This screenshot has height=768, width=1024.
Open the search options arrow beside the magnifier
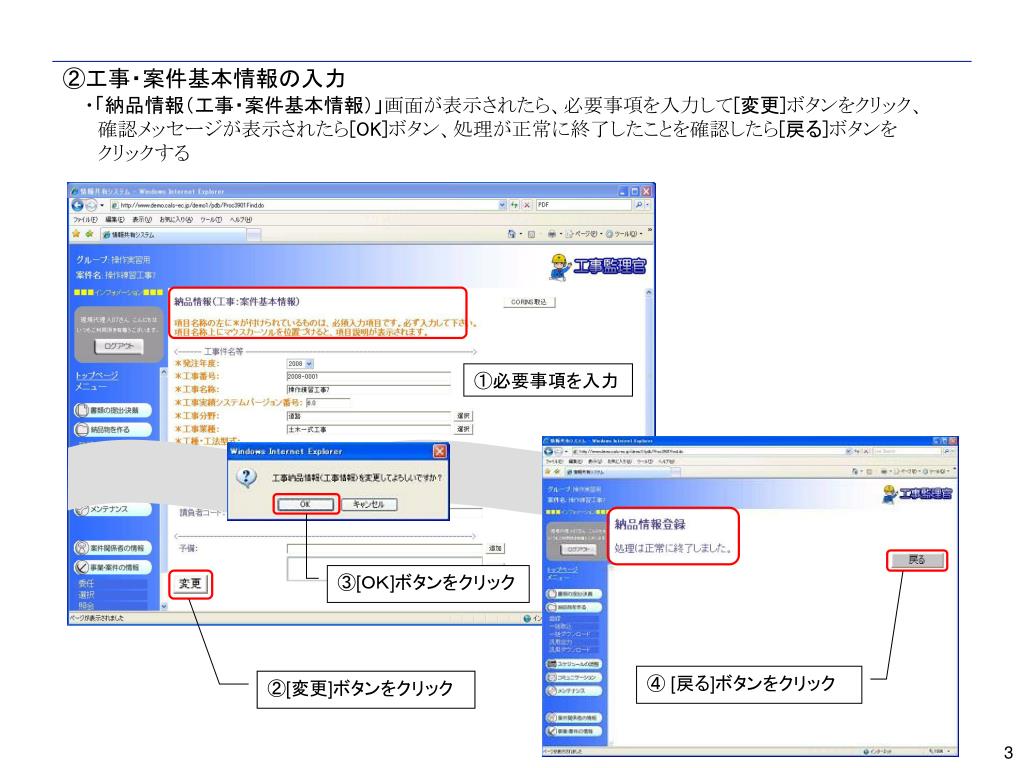tap(647, 205)
